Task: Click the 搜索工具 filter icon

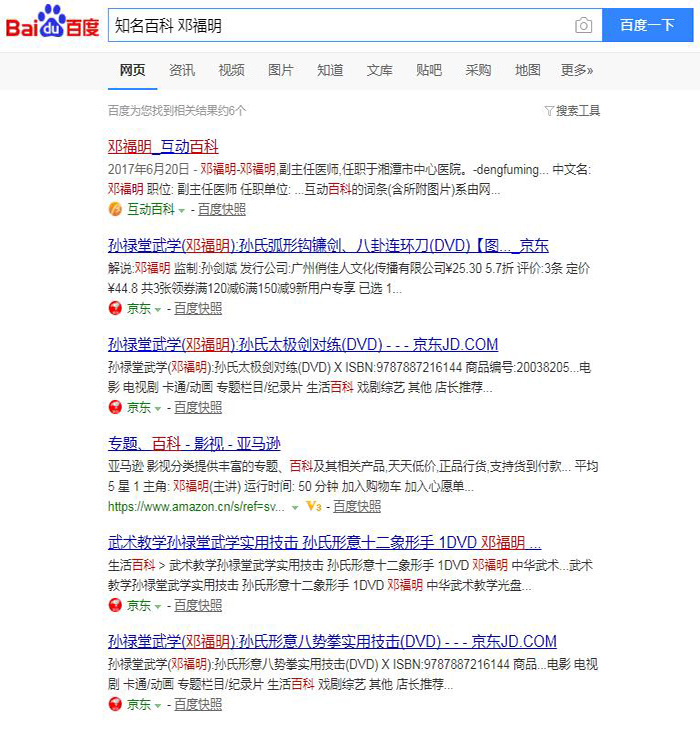Action: point(549,111)
